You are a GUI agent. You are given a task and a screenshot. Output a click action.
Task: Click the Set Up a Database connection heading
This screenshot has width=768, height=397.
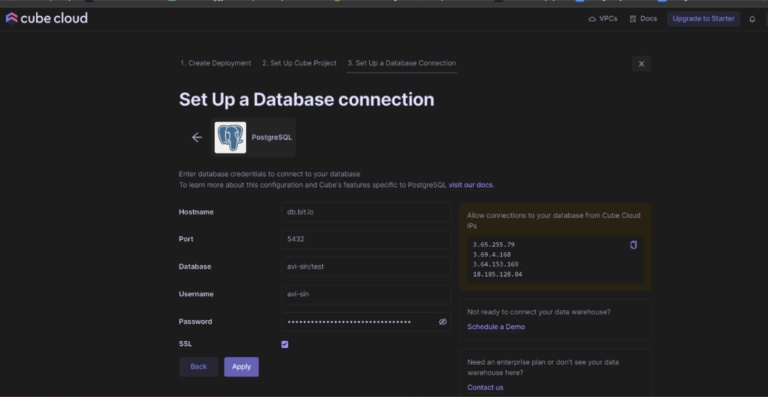(x=307, y=99)
